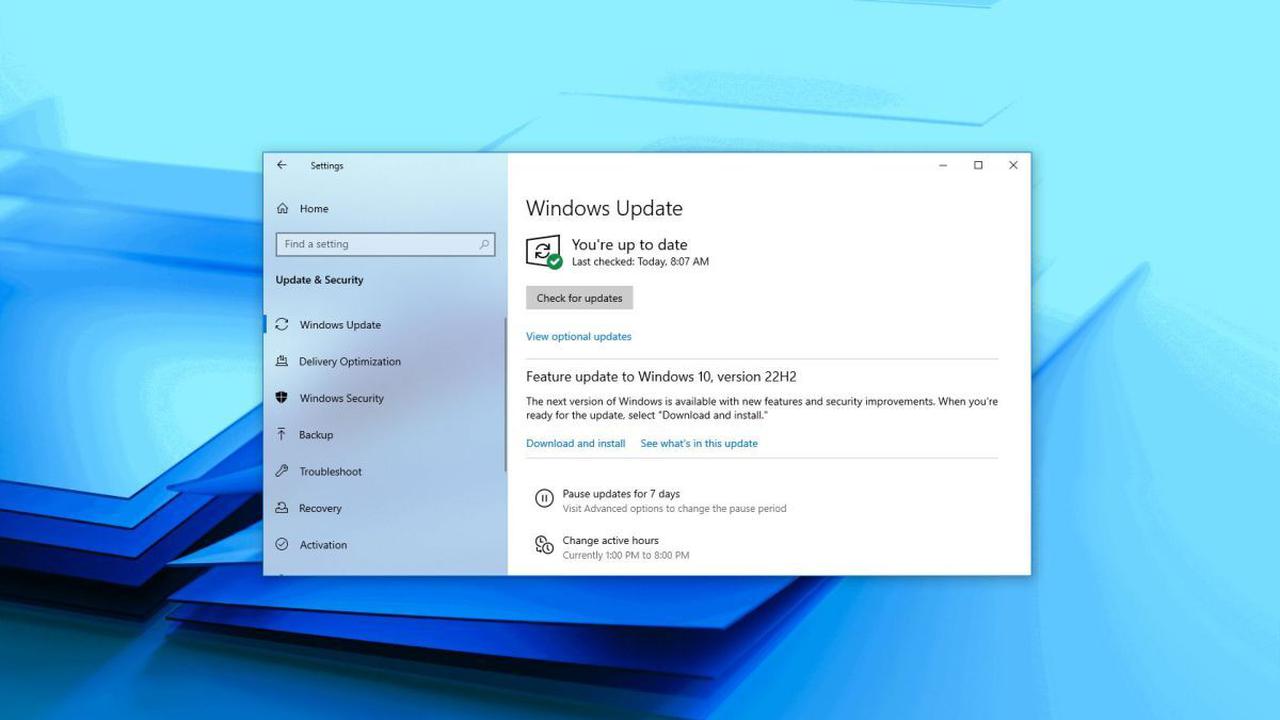Click the Check for updates button
This screenshot has height=720, width=1280.
(x=579, y=298)
